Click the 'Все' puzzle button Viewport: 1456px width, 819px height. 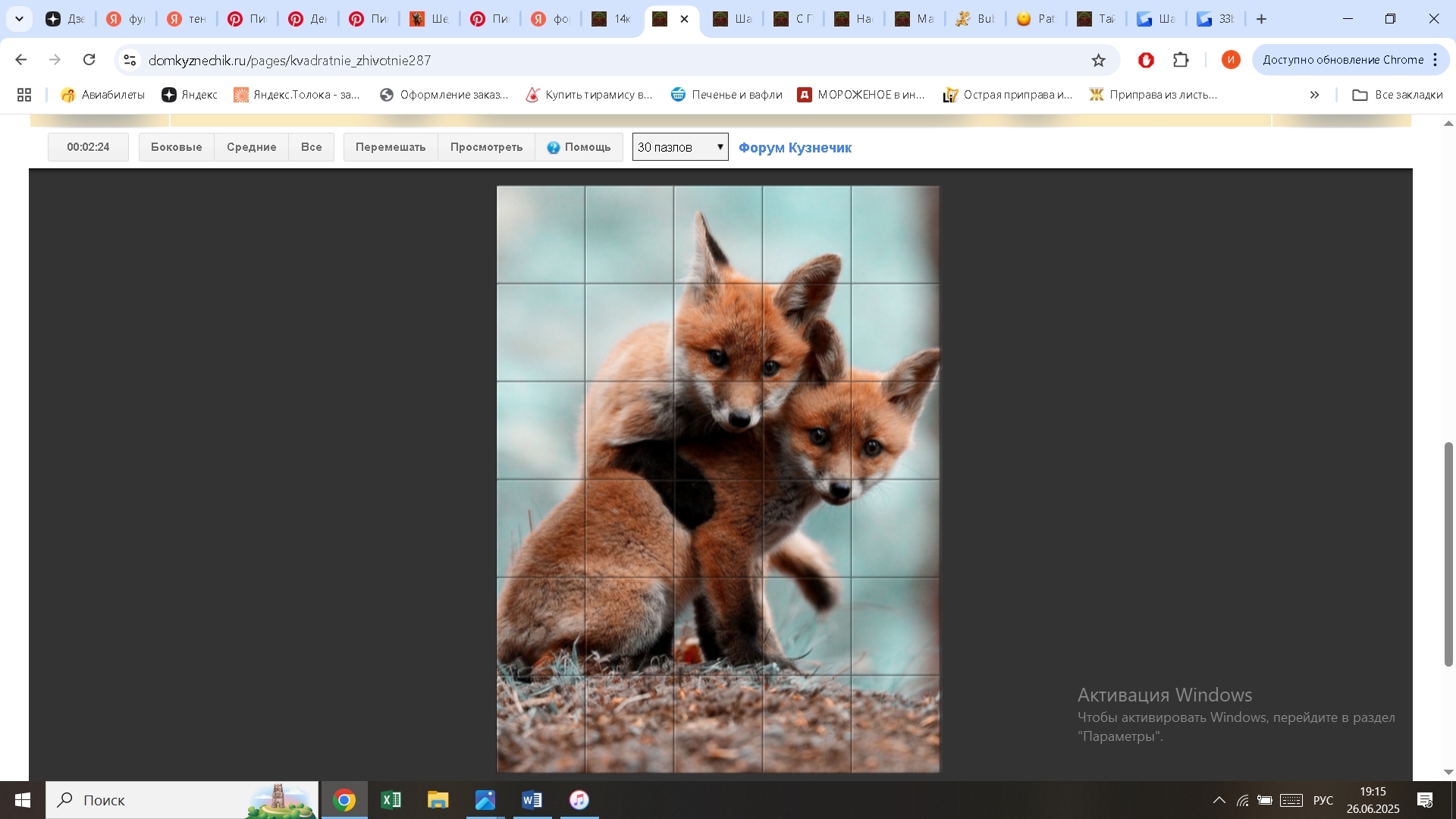click(x=311, y=147)
